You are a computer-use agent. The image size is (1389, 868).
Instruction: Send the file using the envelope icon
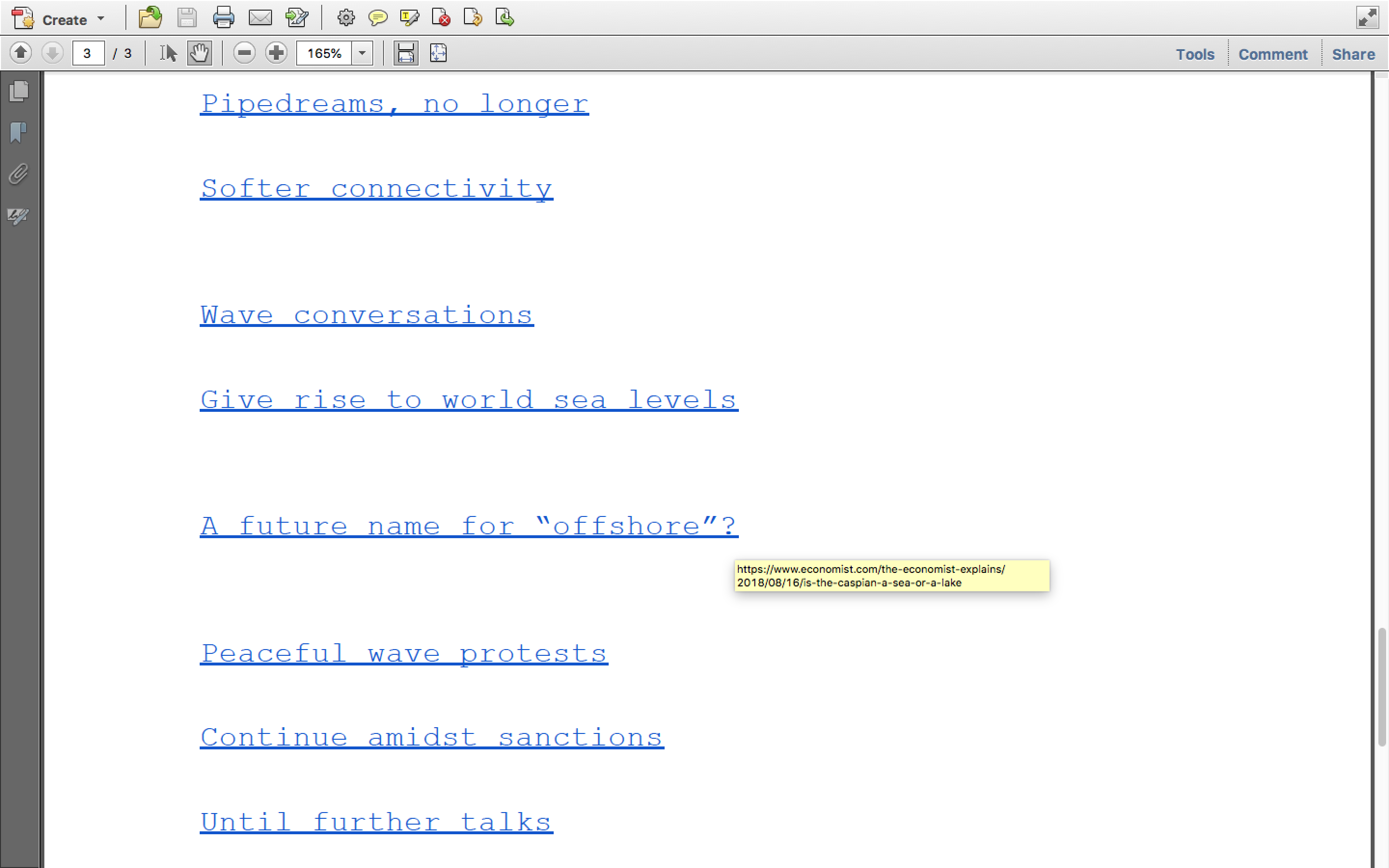260,18
